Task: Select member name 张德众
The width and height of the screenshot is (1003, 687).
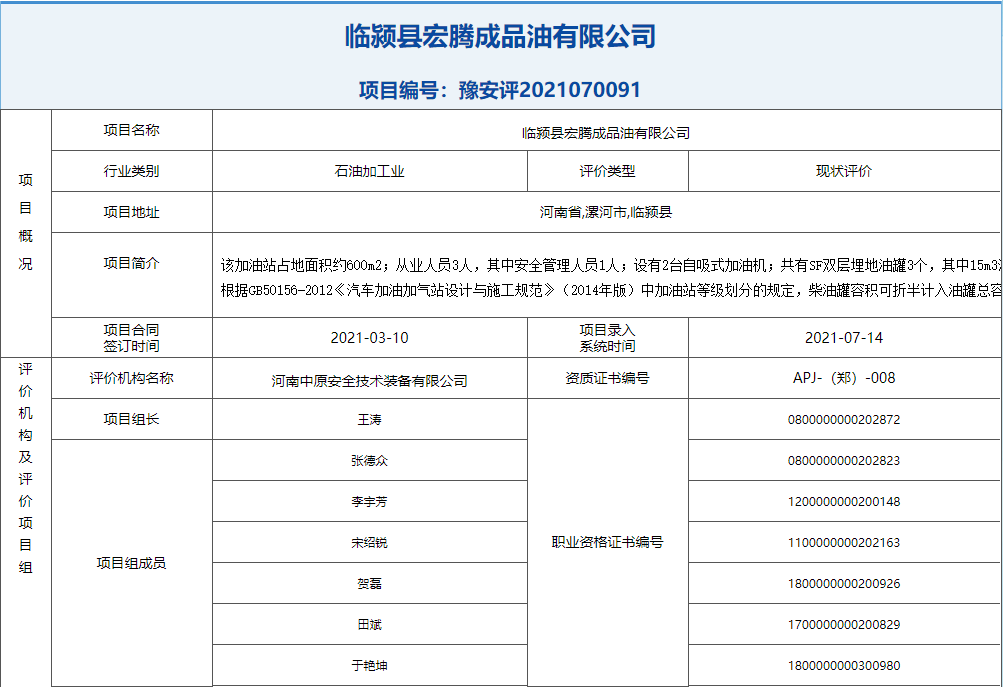Action: coord(369,461)
